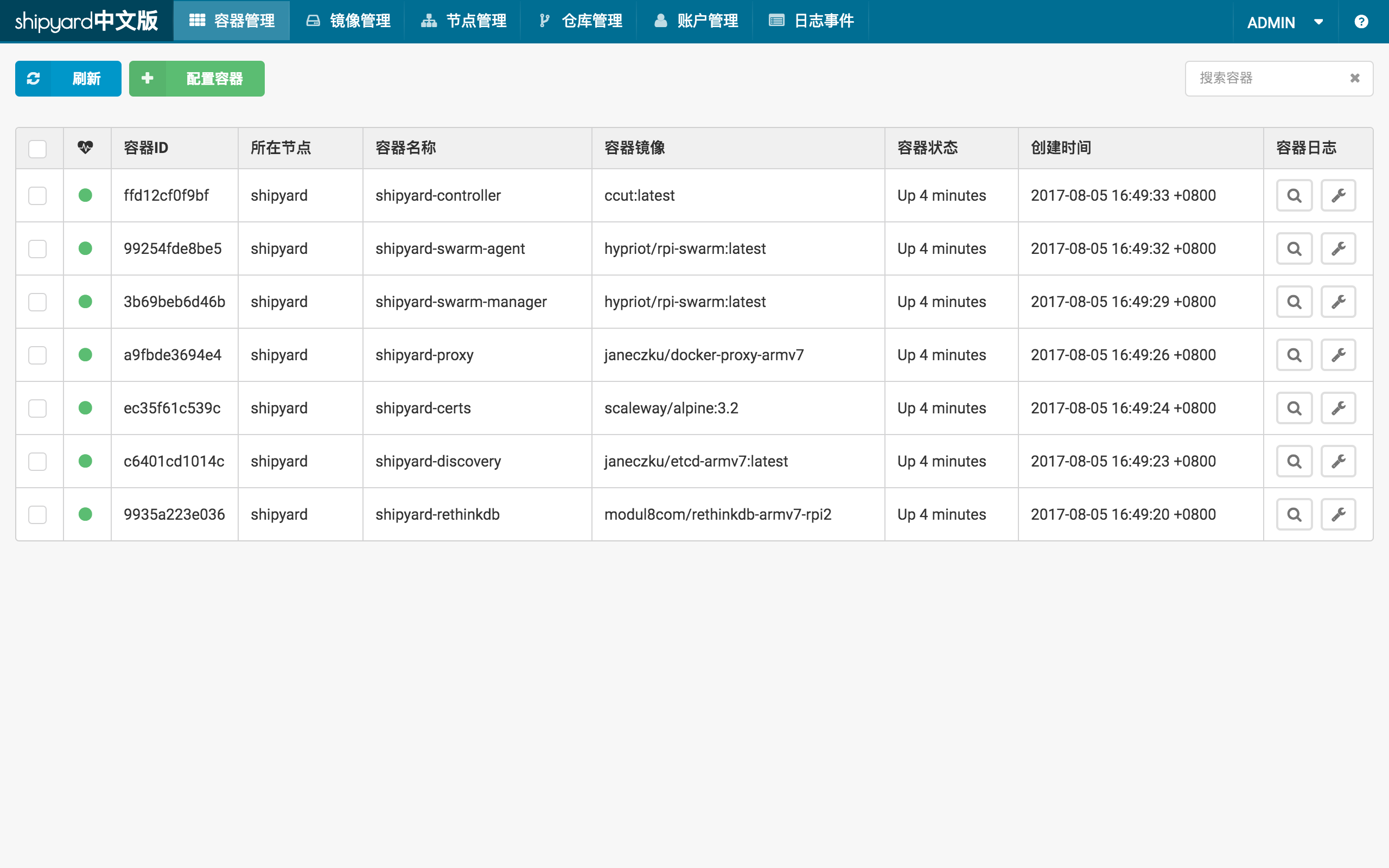Click the help question mark icon
1389x868 pixels.
(x=1361, y=22)
